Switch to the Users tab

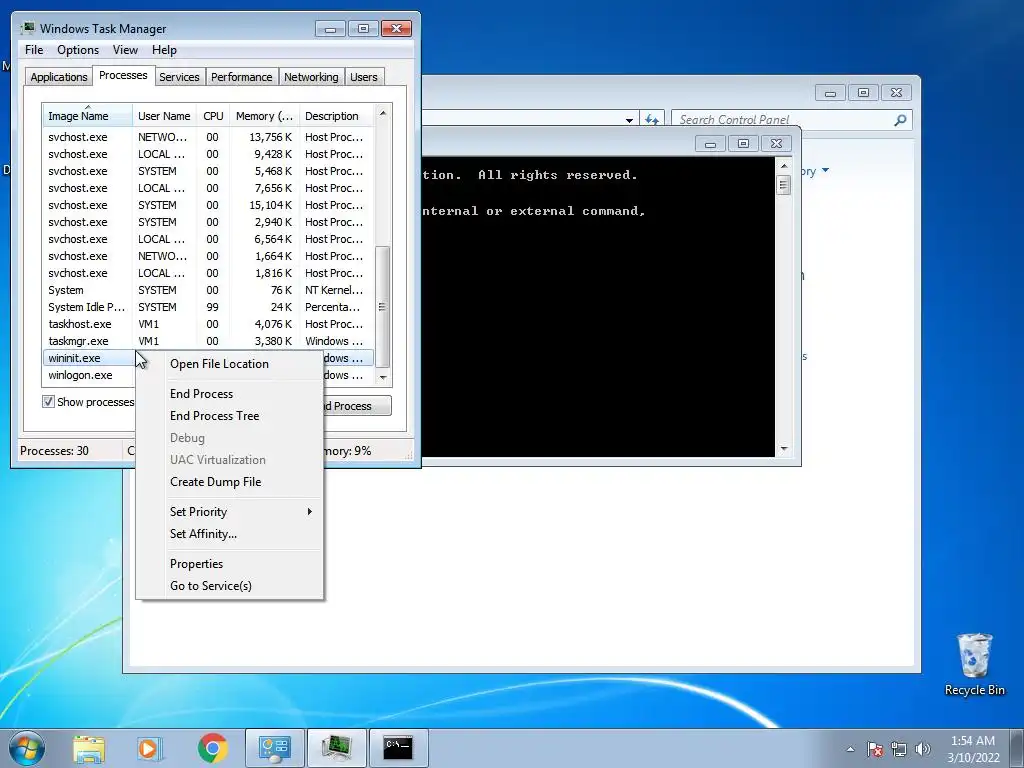363,77
